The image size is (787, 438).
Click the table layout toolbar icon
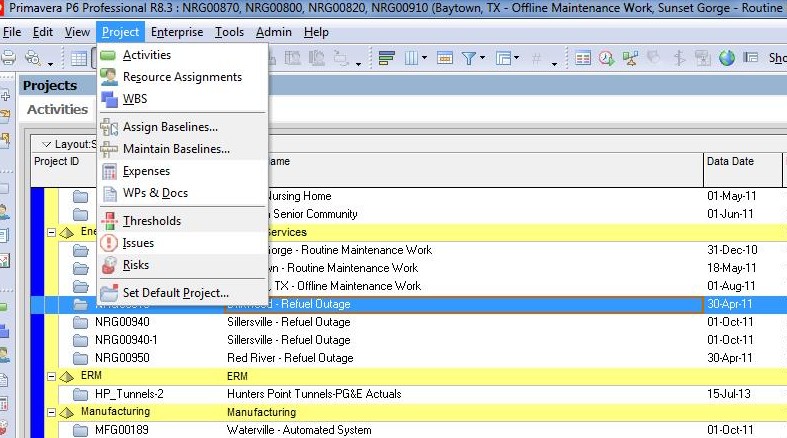(x=79, y=59)
